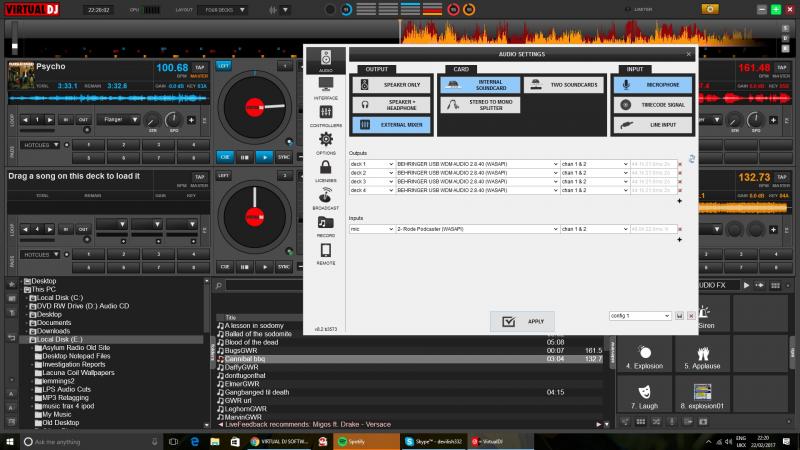The image size is (800, 450).
Task: Refresh the audio outputs list
Action: (x=692, y=159)
